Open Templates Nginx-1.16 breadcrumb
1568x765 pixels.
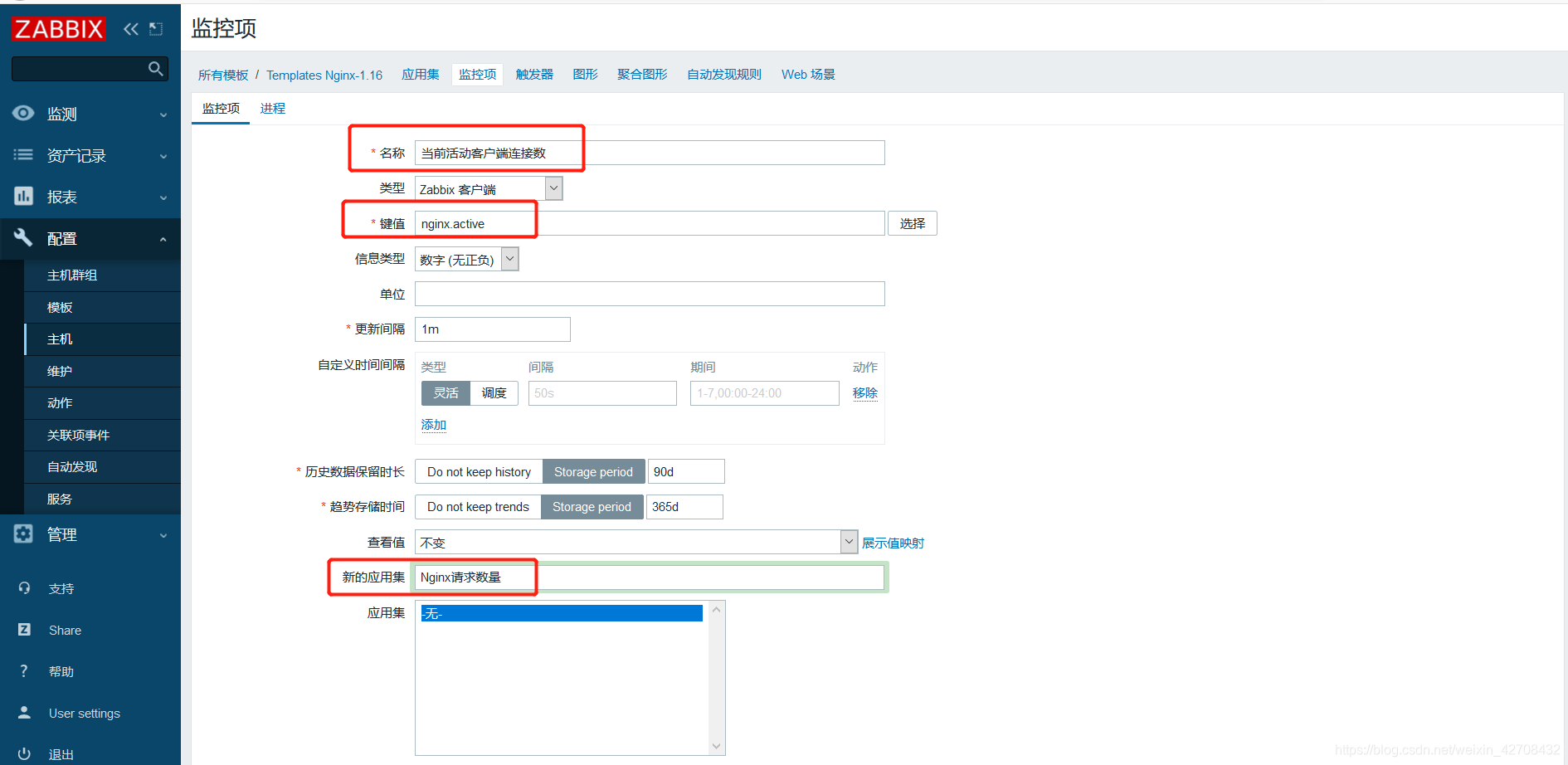tap(324, 76)
